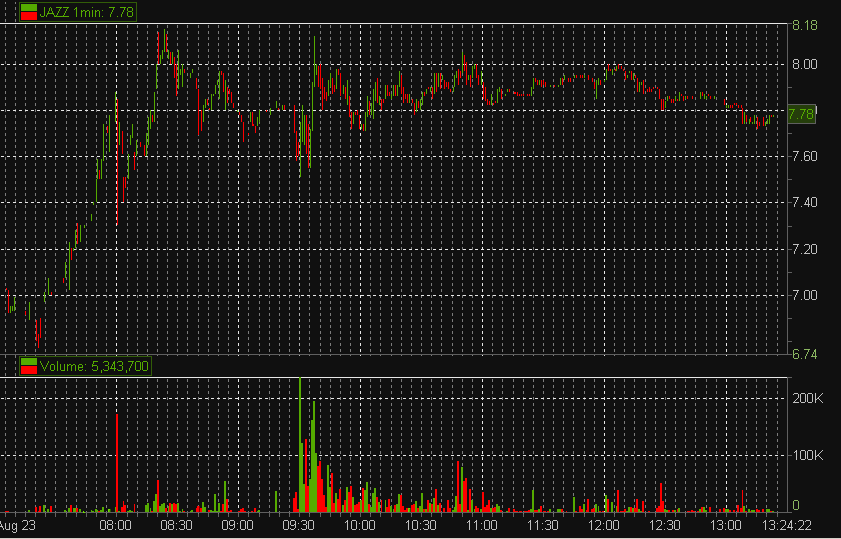This screenshot has height=539, width=841.
Task: Click the 12:30 time axis label
Action: tap(665, 525)
